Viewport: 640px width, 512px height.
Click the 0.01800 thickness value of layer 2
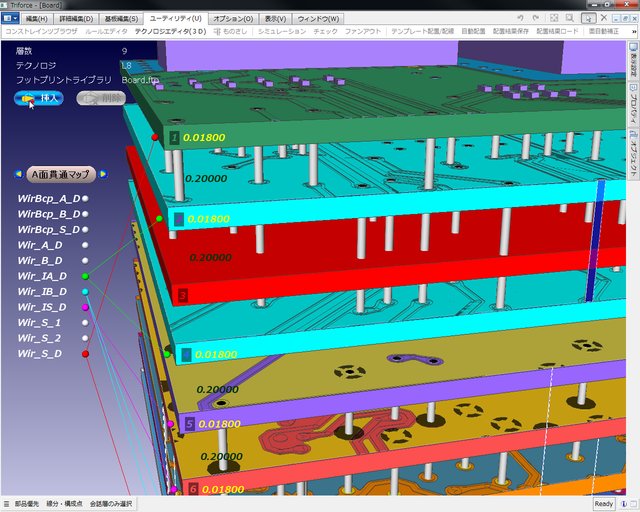coord(209,218)
